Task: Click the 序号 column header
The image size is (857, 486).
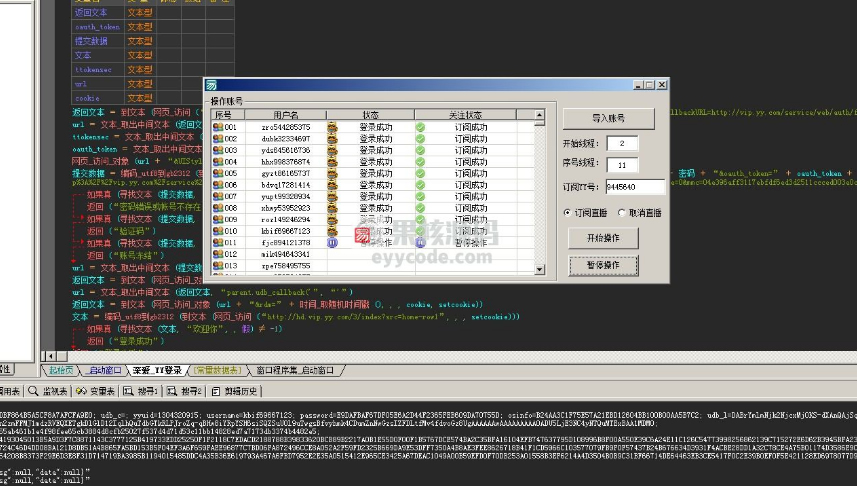Action: coord(228,115)
